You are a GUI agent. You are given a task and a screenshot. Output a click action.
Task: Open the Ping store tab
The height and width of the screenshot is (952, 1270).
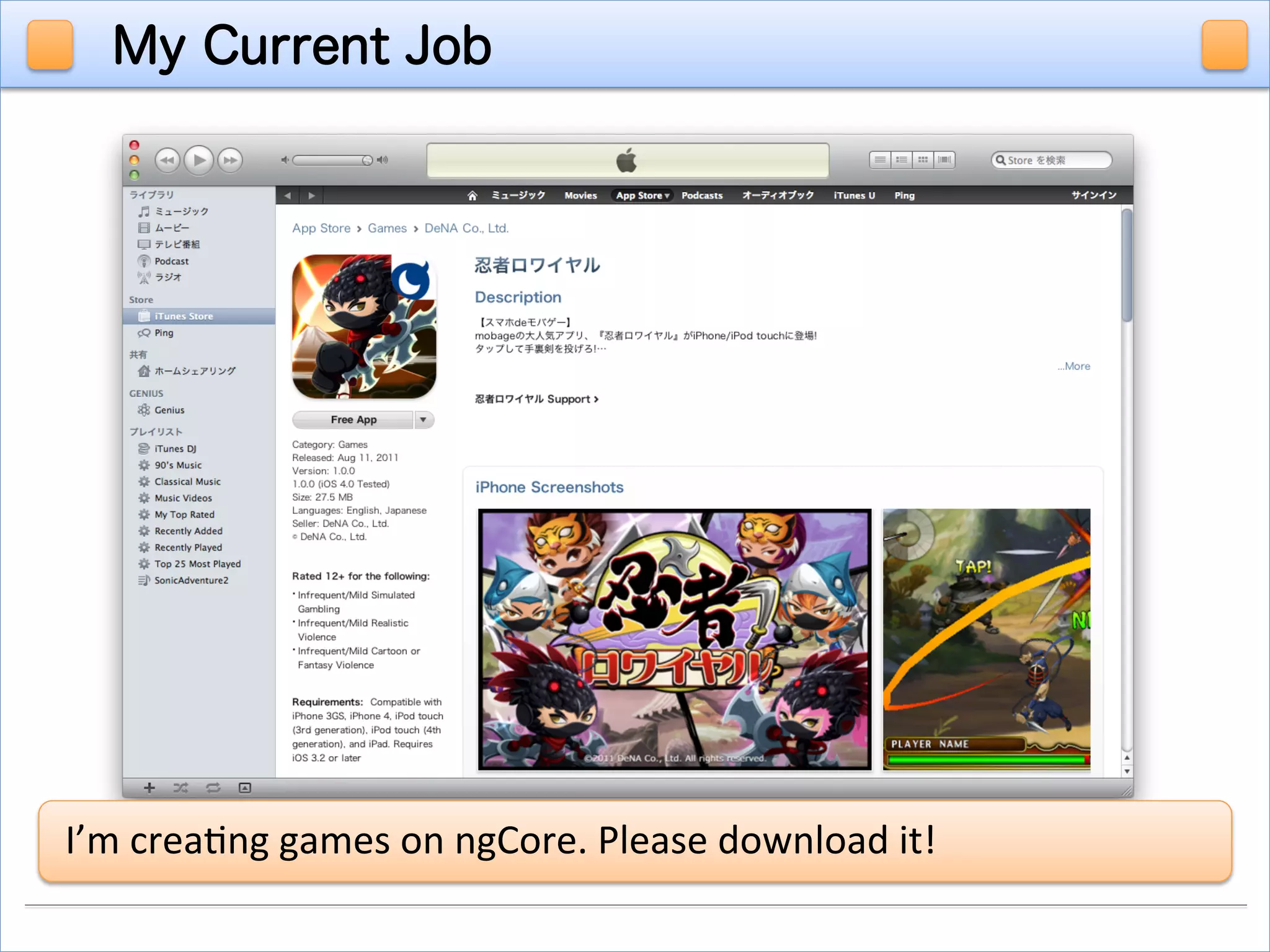(904, 195)
